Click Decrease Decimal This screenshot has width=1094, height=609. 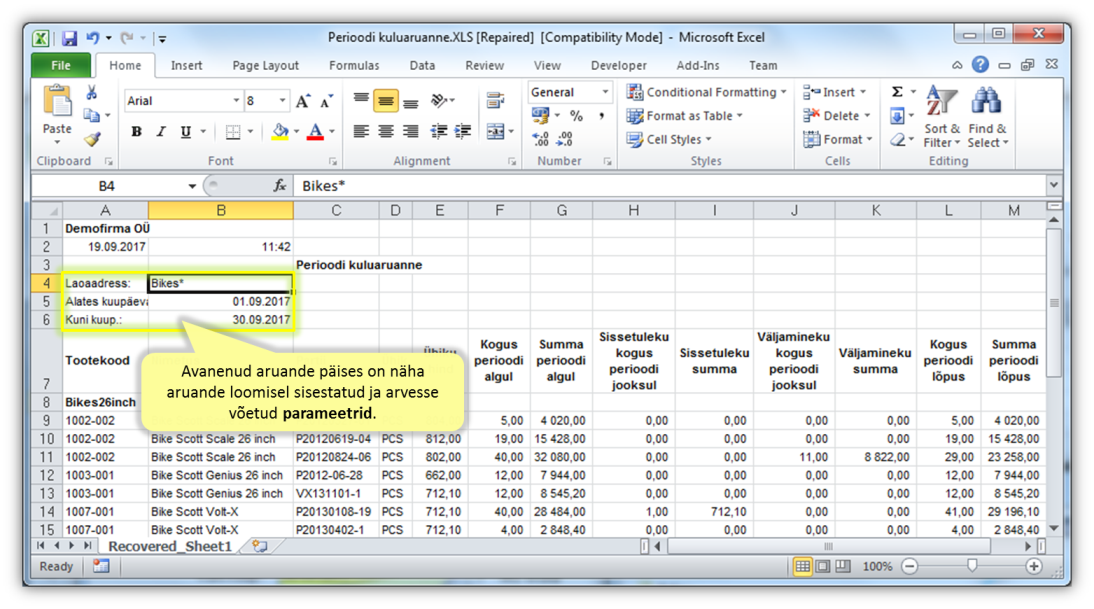tap(565, 140)
